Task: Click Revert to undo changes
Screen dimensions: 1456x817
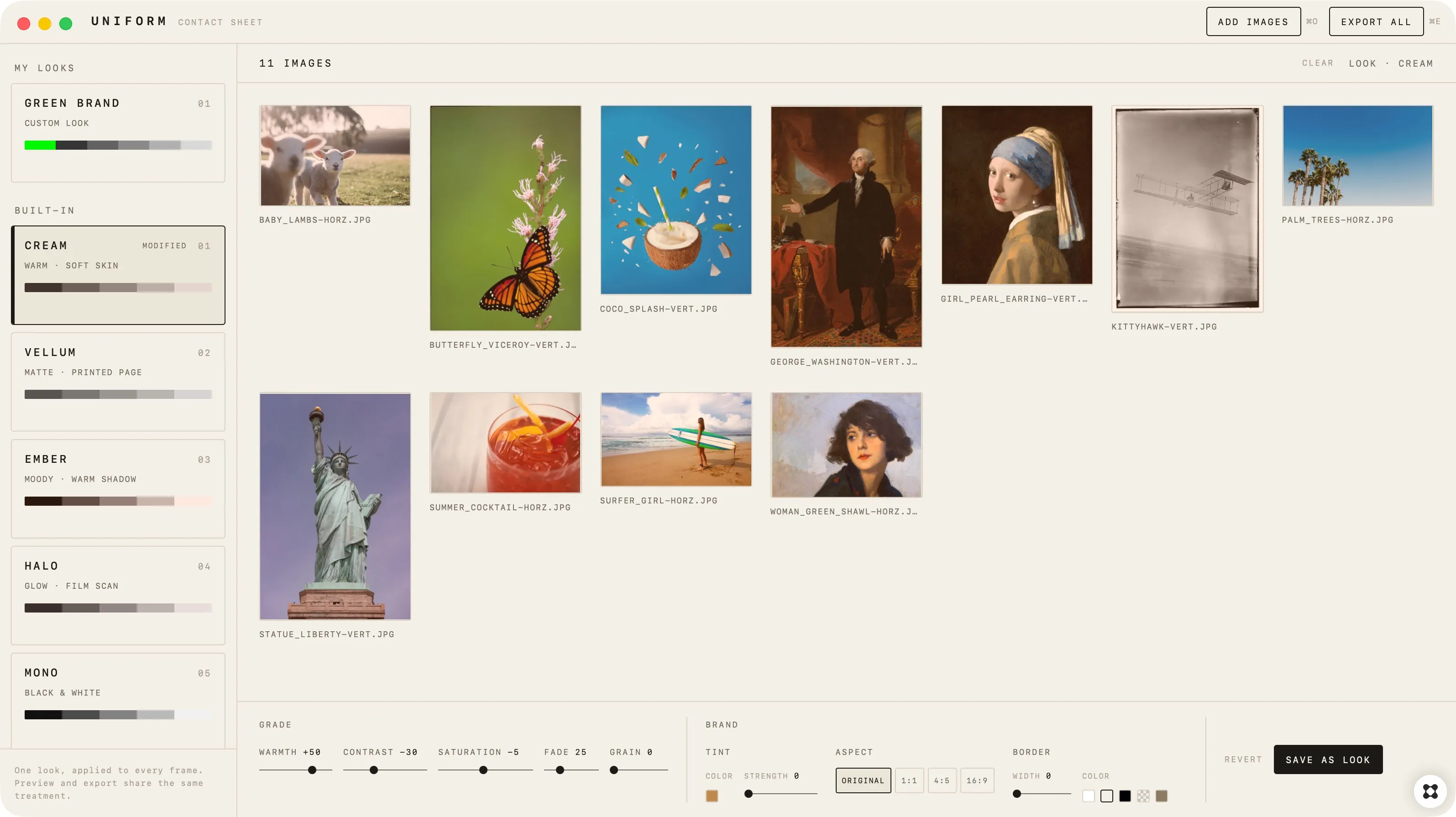Action: (x=1243, y=759)
